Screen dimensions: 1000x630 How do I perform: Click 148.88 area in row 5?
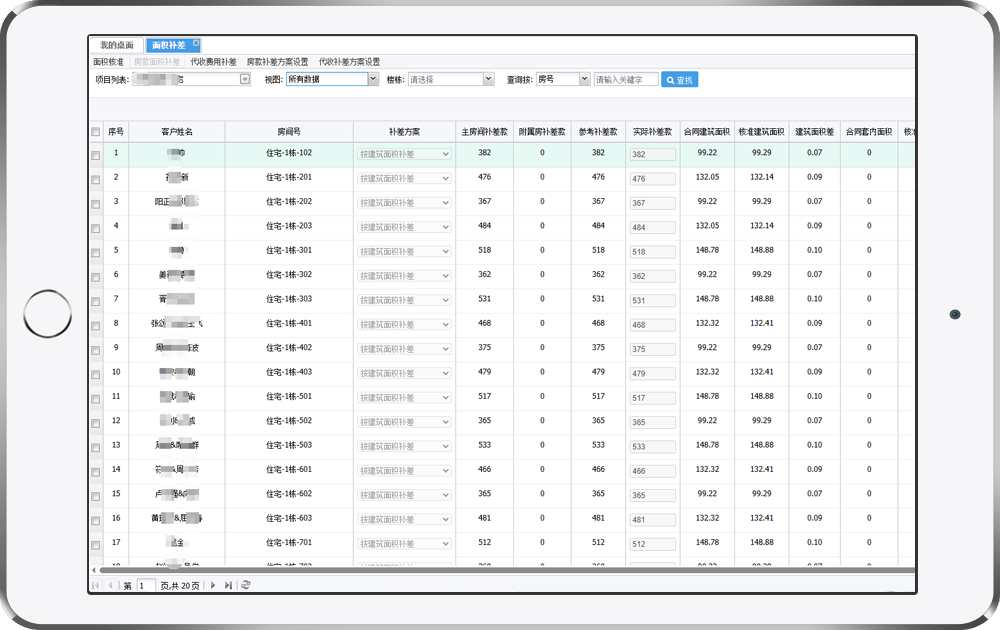coord(761,250)
